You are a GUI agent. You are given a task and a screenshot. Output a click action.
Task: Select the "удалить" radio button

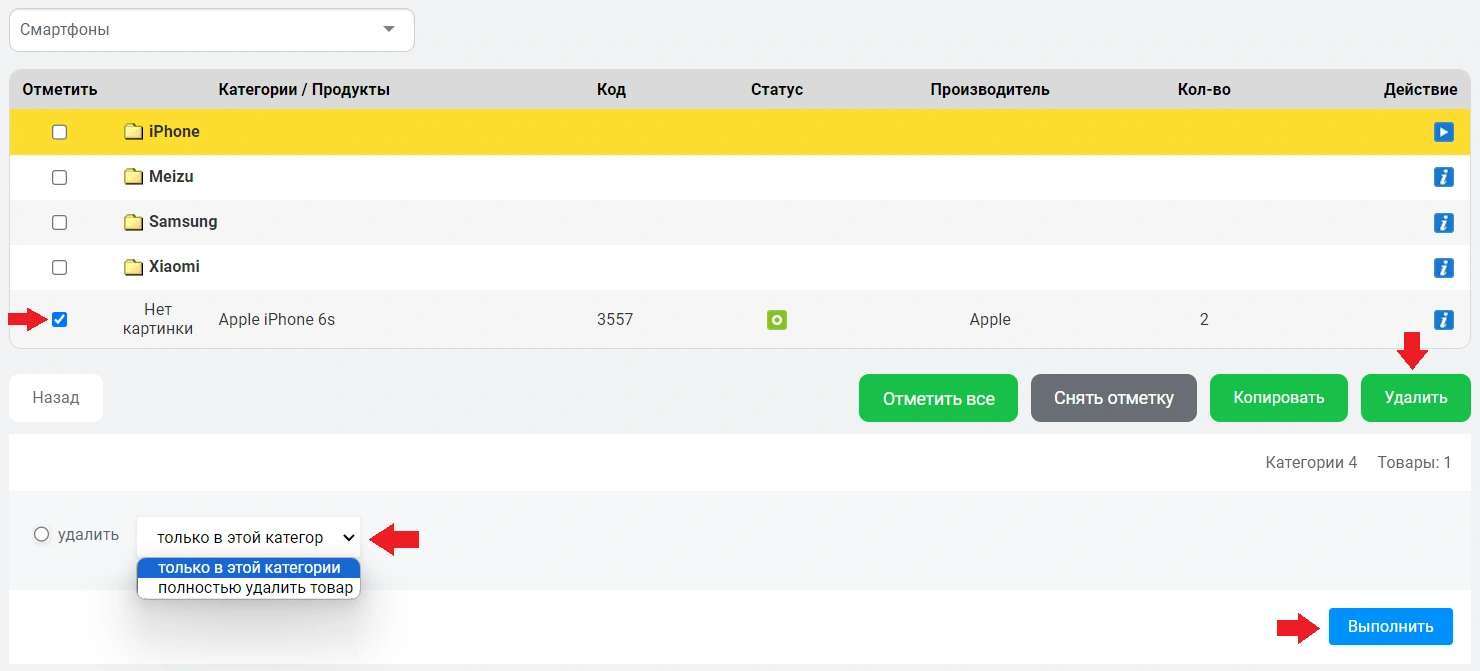(42, 535)
